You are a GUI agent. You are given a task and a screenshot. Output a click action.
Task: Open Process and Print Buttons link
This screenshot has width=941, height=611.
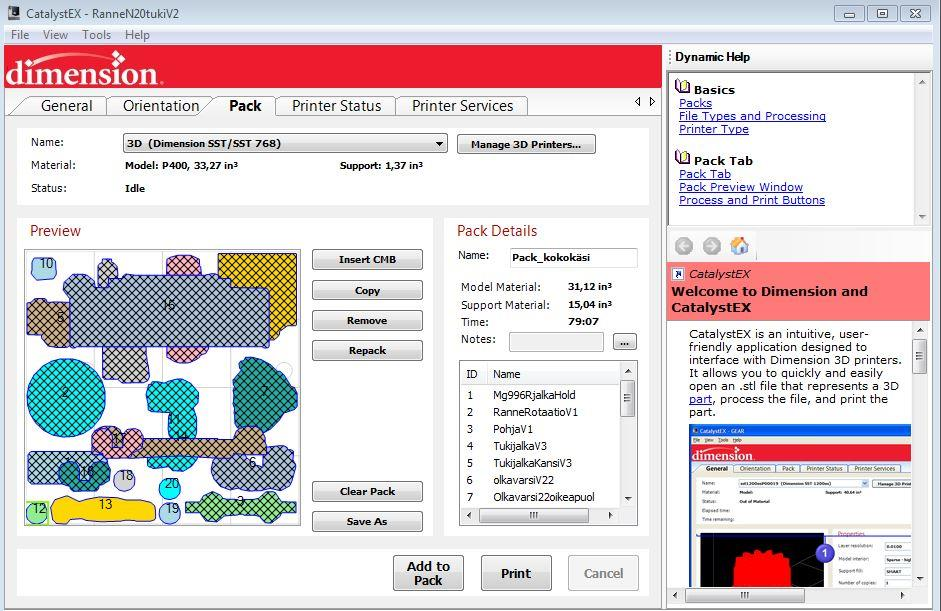752,200
